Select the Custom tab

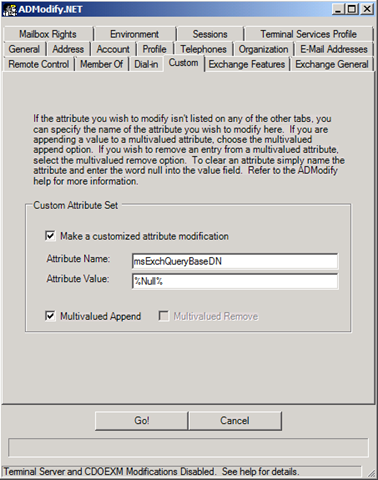pyautogui.click(x=183, y=63)
